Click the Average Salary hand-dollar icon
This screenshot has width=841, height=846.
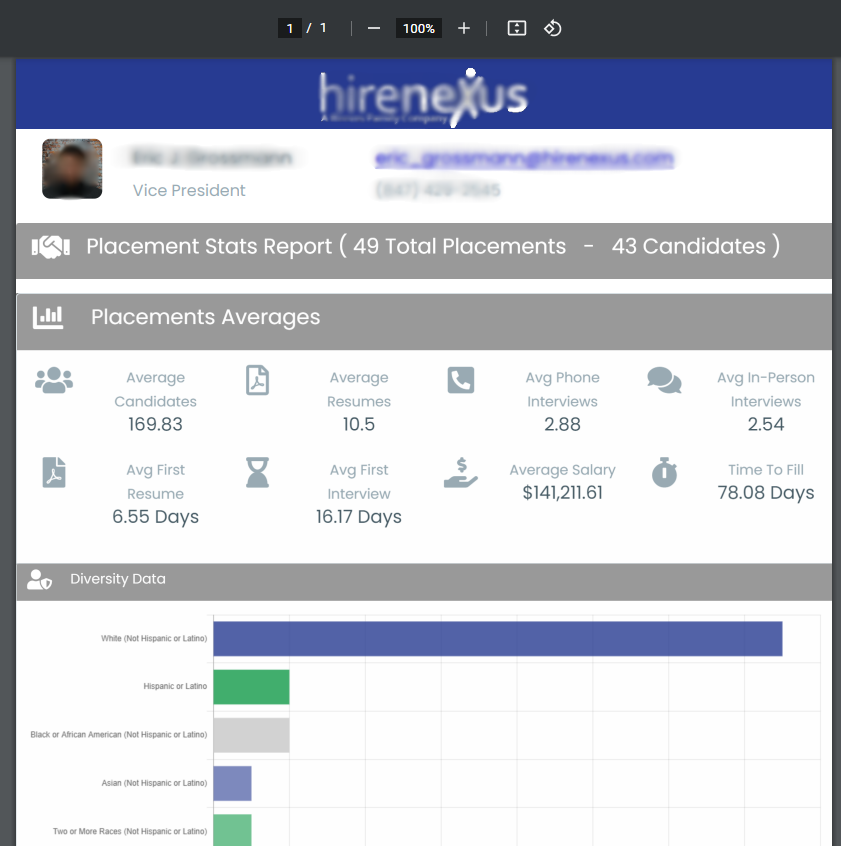pyautogui.click(x=461, y=473)
